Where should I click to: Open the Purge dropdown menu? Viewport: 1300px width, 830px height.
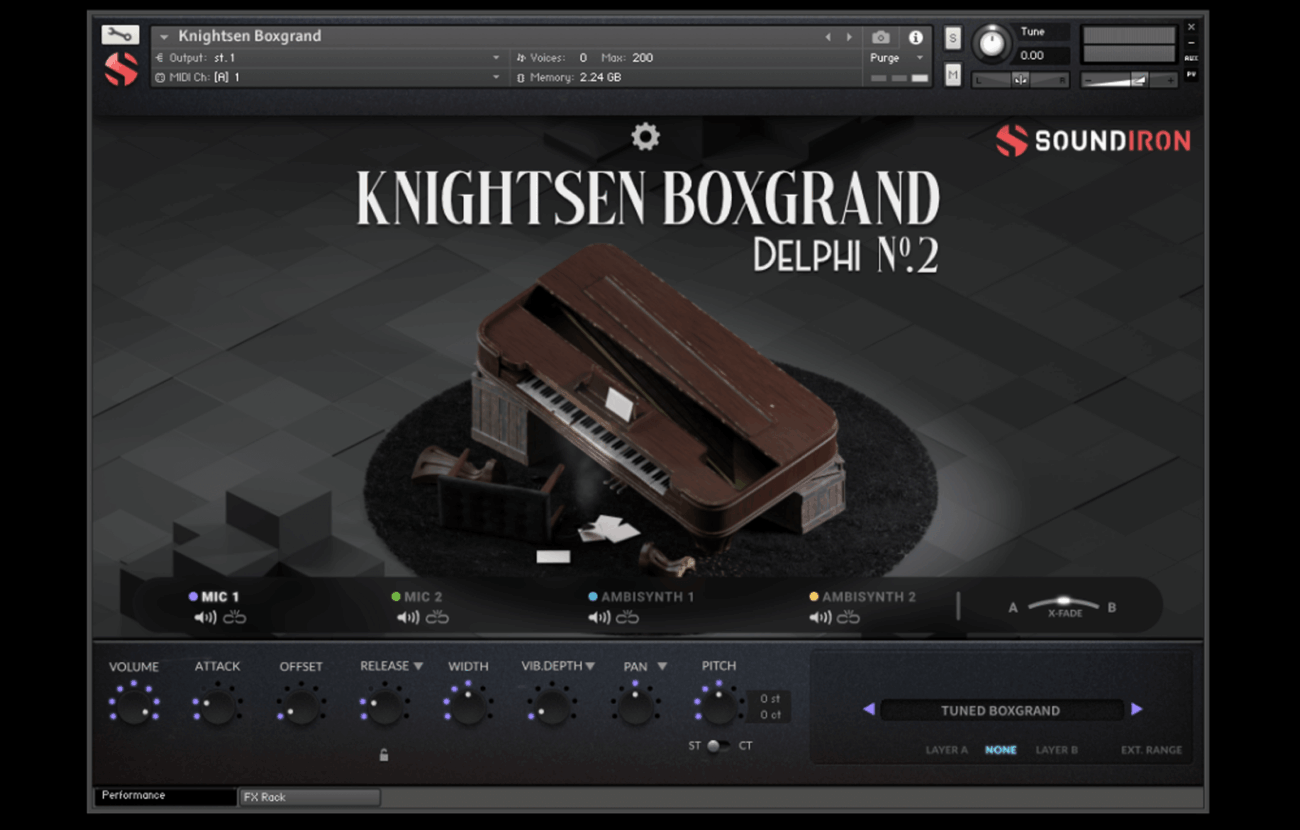point(897,58)
